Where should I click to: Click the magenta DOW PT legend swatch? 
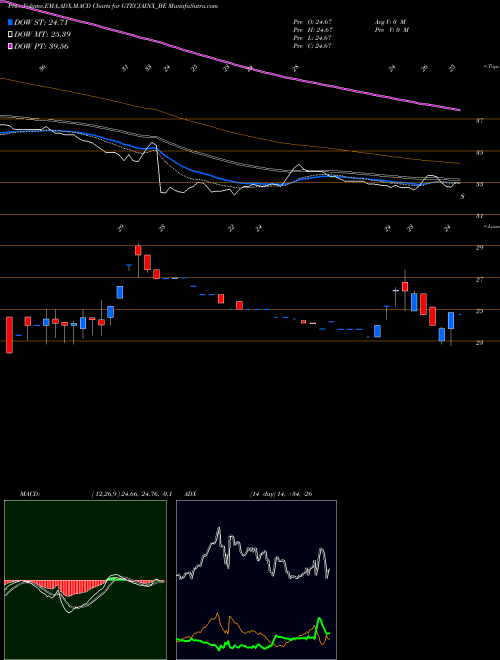(x=10, y=46)
